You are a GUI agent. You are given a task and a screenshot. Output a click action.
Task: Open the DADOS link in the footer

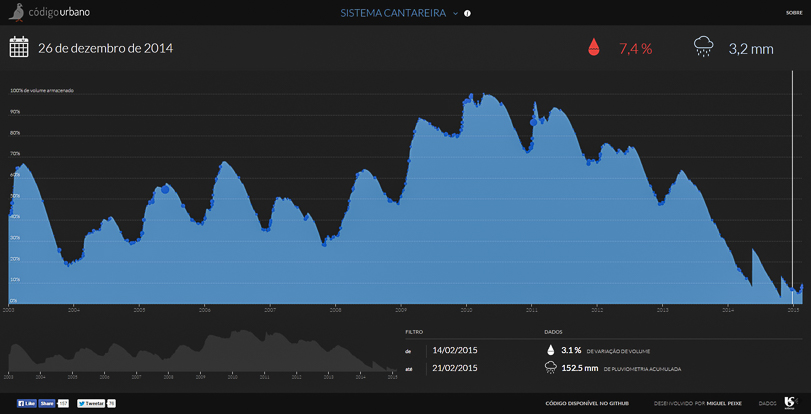(767, 403)
